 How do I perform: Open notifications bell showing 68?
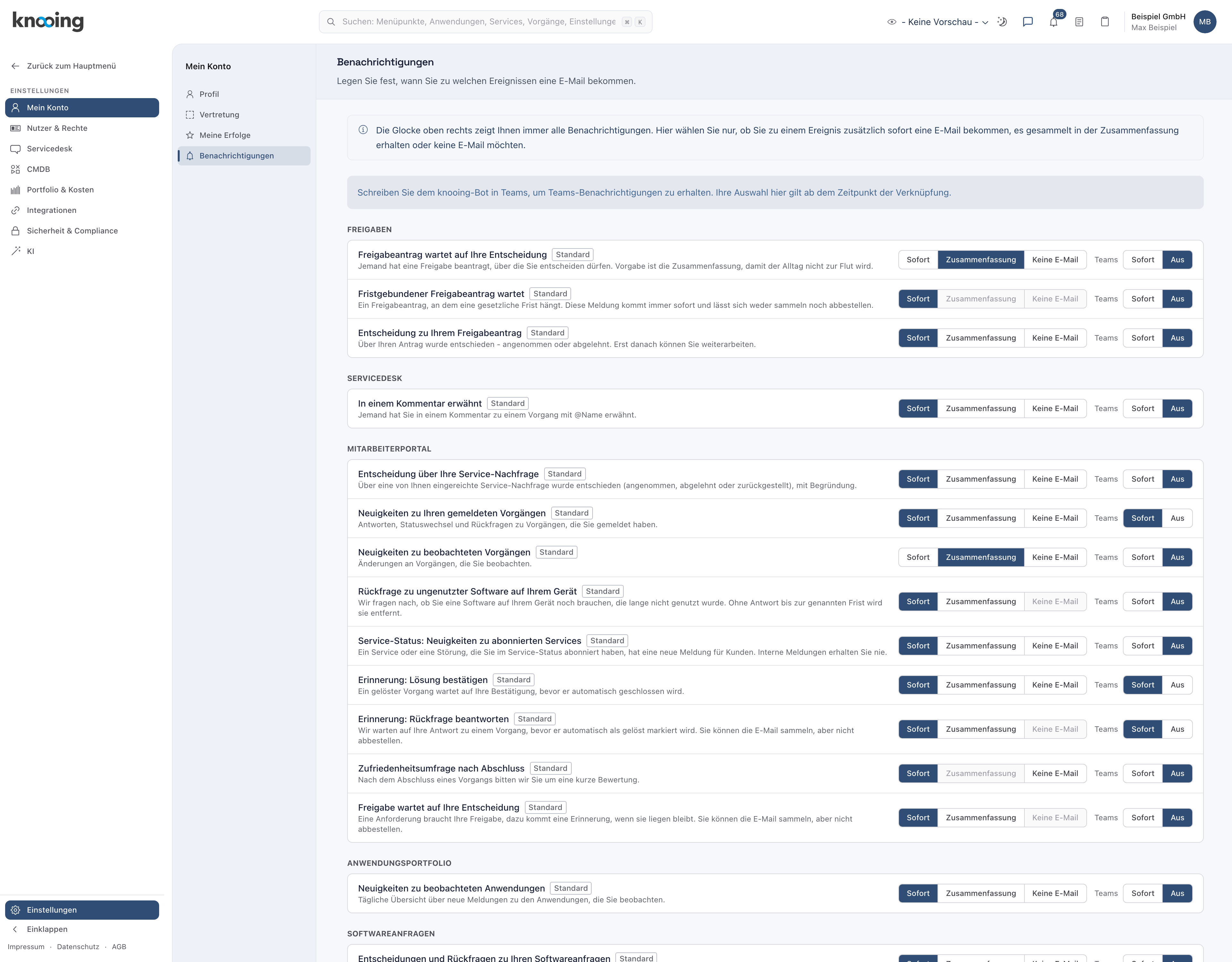click(x=1053, y=22)
